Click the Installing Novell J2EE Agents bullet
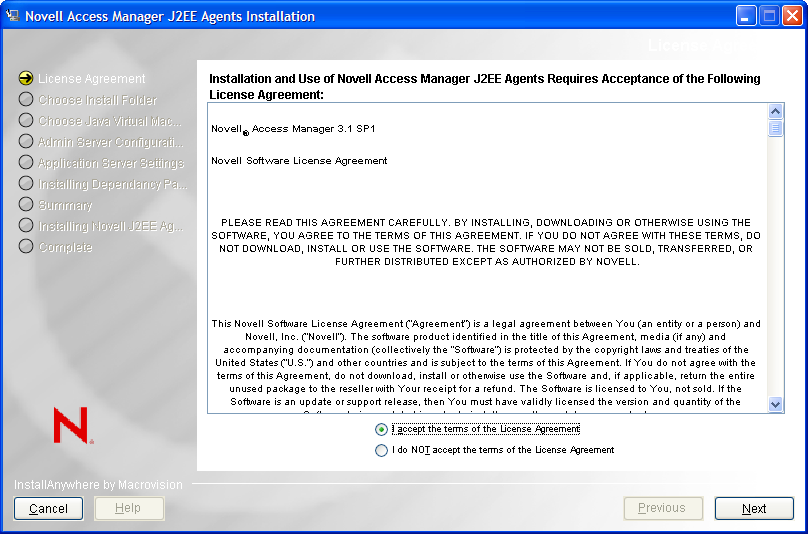The image size is (808, 534). (26, 225)
